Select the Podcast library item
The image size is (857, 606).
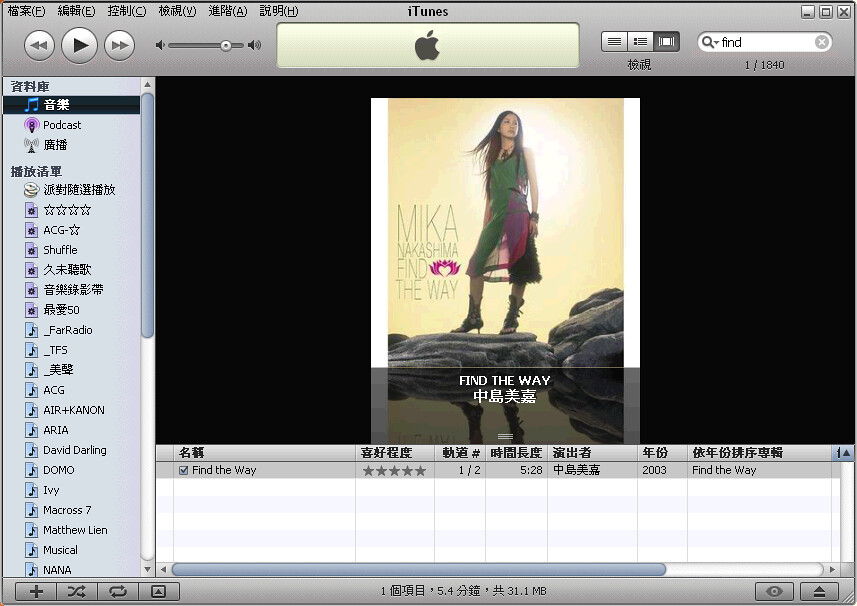(x=62, y=125)
